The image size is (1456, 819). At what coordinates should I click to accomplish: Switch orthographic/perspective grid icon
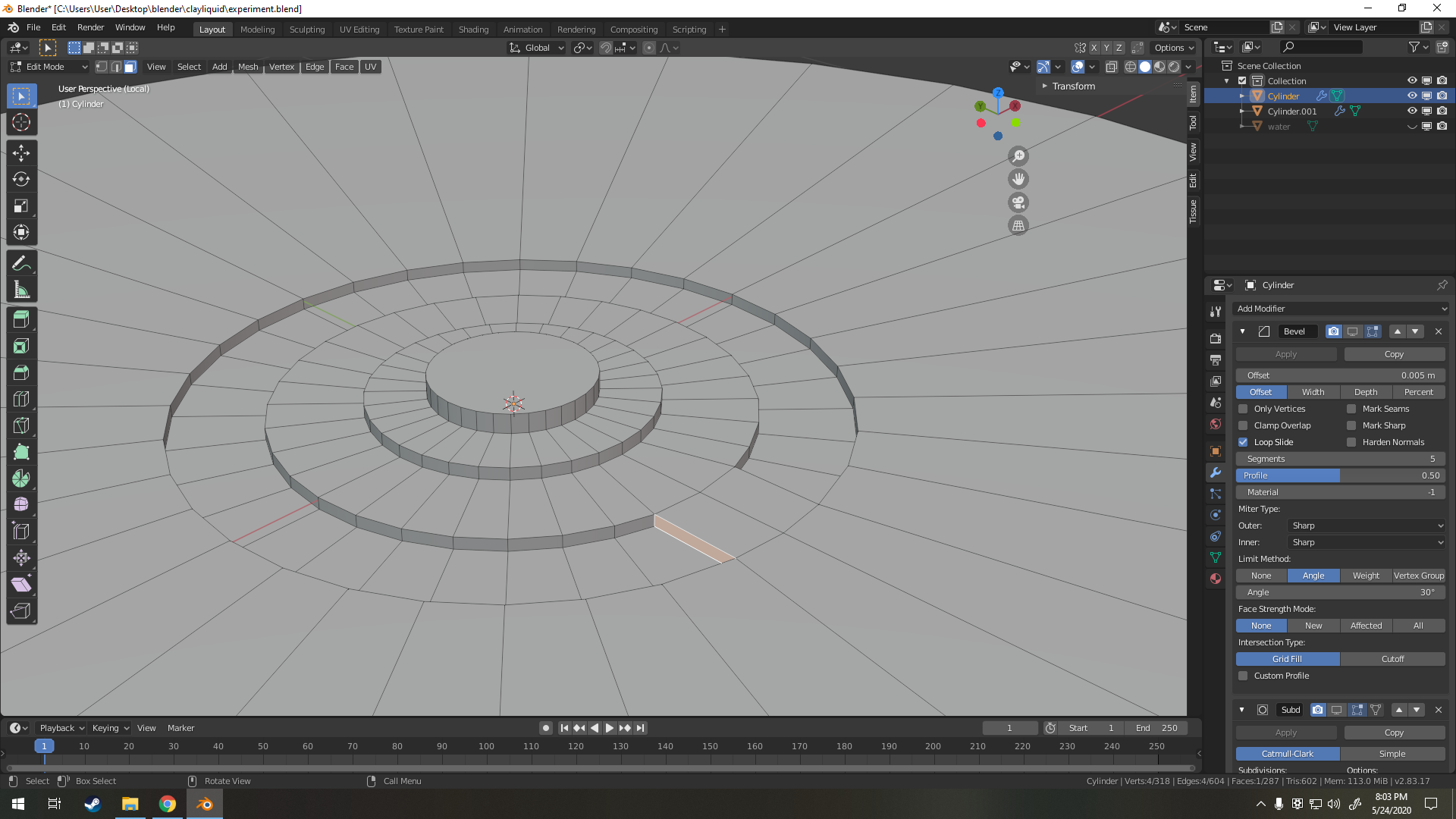[1018, 225]
